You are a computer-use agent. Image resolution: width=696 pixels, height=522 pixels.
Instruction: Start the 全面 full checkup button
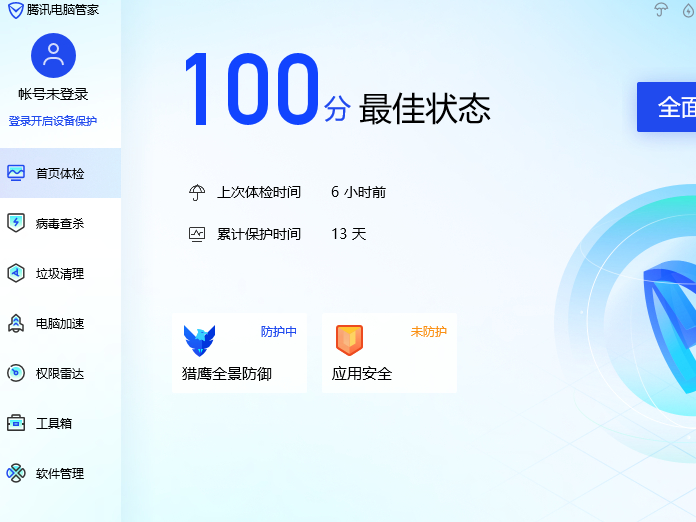666,107
